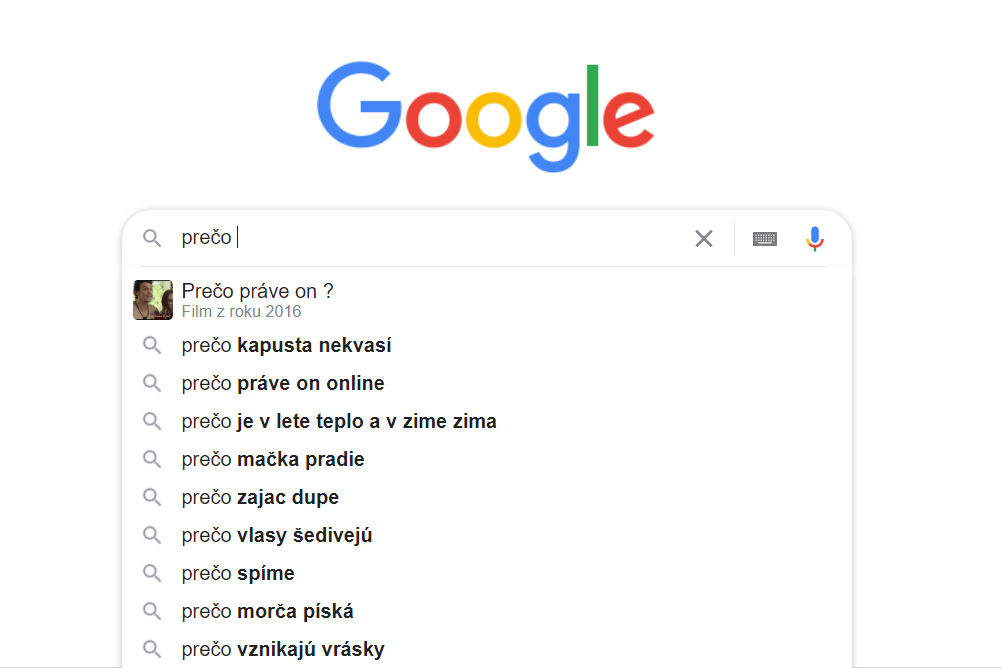Select "prečo je v lete teplo a v zime zima"
Screen dimensions: 1002x668
(487, 421)
